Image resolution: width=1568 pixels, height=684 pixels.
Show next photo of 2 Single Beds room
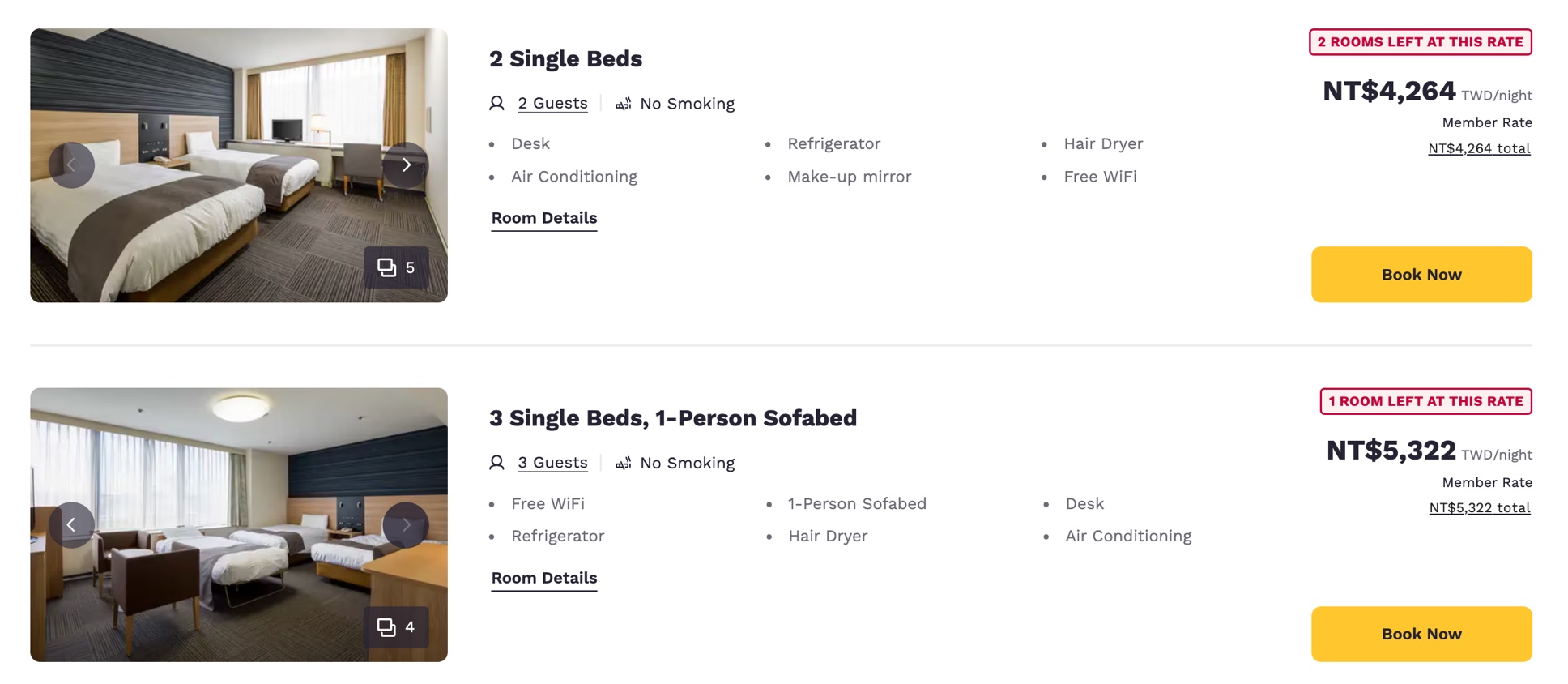pyautogui.click(x=406, y=165)
